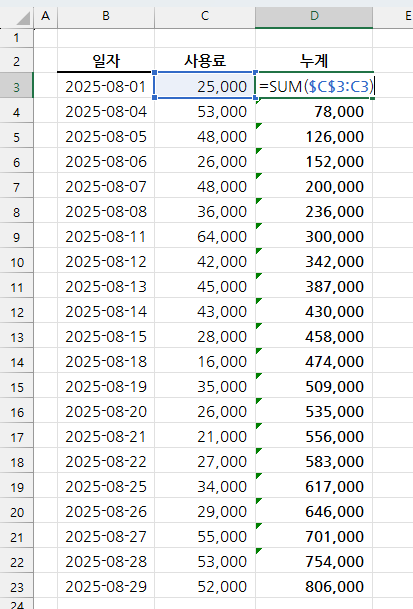Image resolution: width=413 pixels, height=609 pixels.
Task: Select row 1 header
Action: point(16,38)
